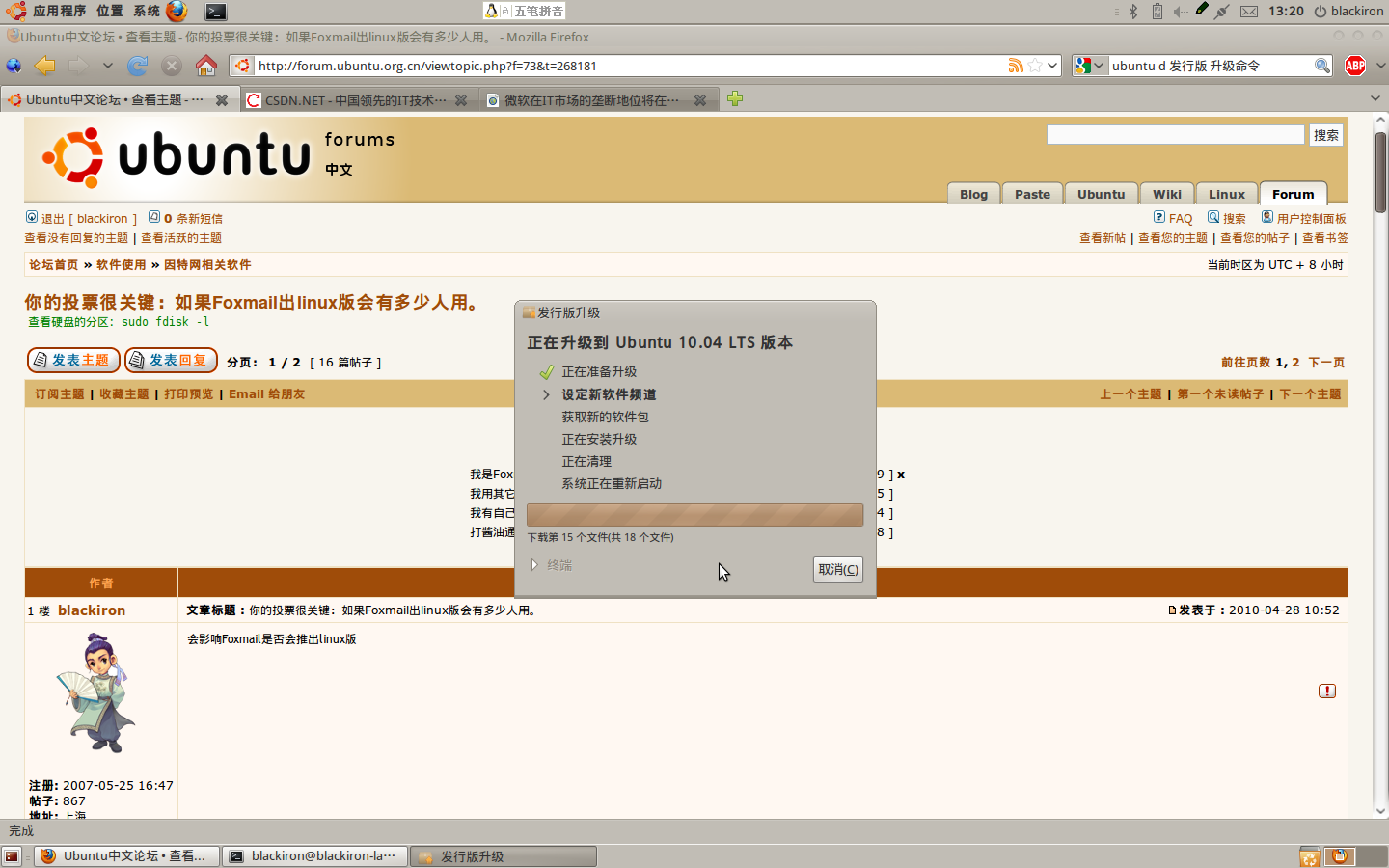Screen dimensions: 1389x868
Task: Bookmark page with the star icon
Action: pyautogui.click(x=1035, y=66)
